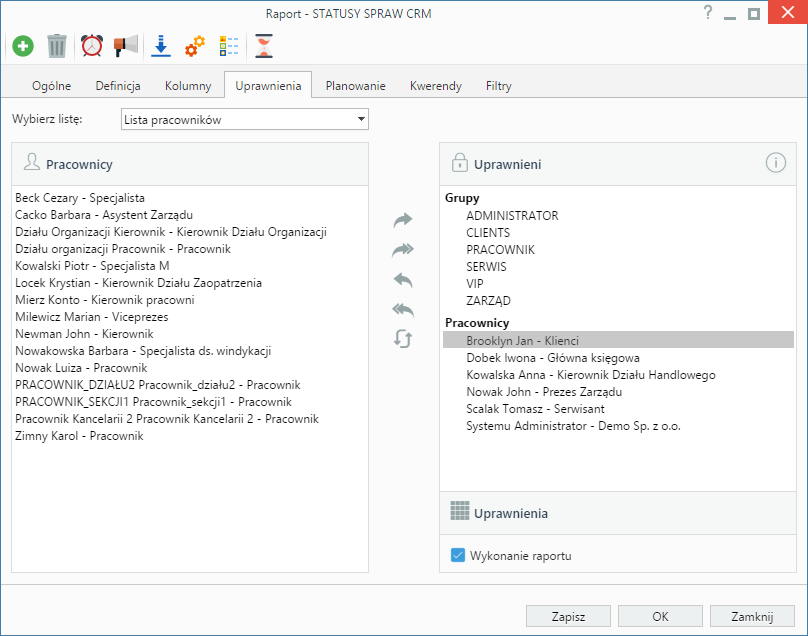Click the megaphone announcement icon

[x=126, y=46]
